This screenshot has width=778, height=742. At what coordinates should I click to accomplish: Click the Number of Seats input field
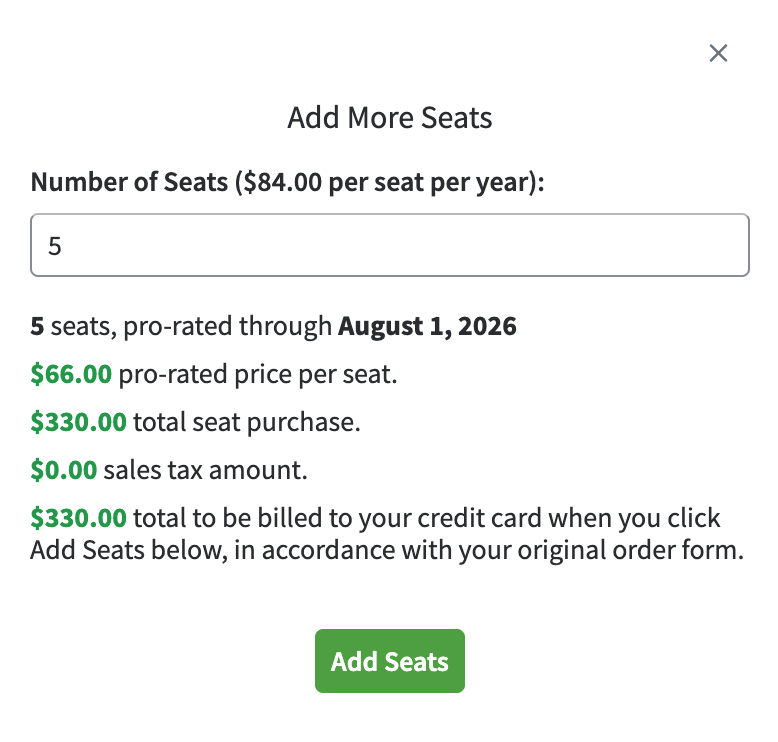coord(390,245)
